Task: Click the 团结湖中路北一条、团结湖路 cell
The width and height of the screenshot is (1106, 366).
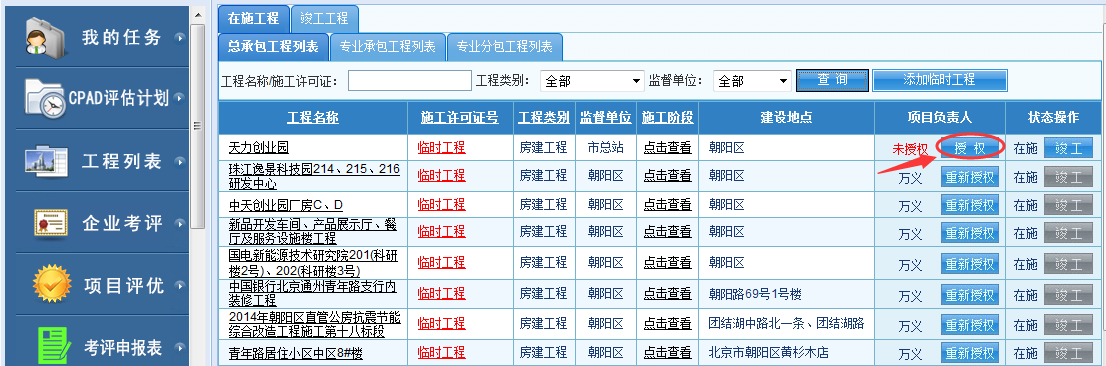Action: click(786, 324)
